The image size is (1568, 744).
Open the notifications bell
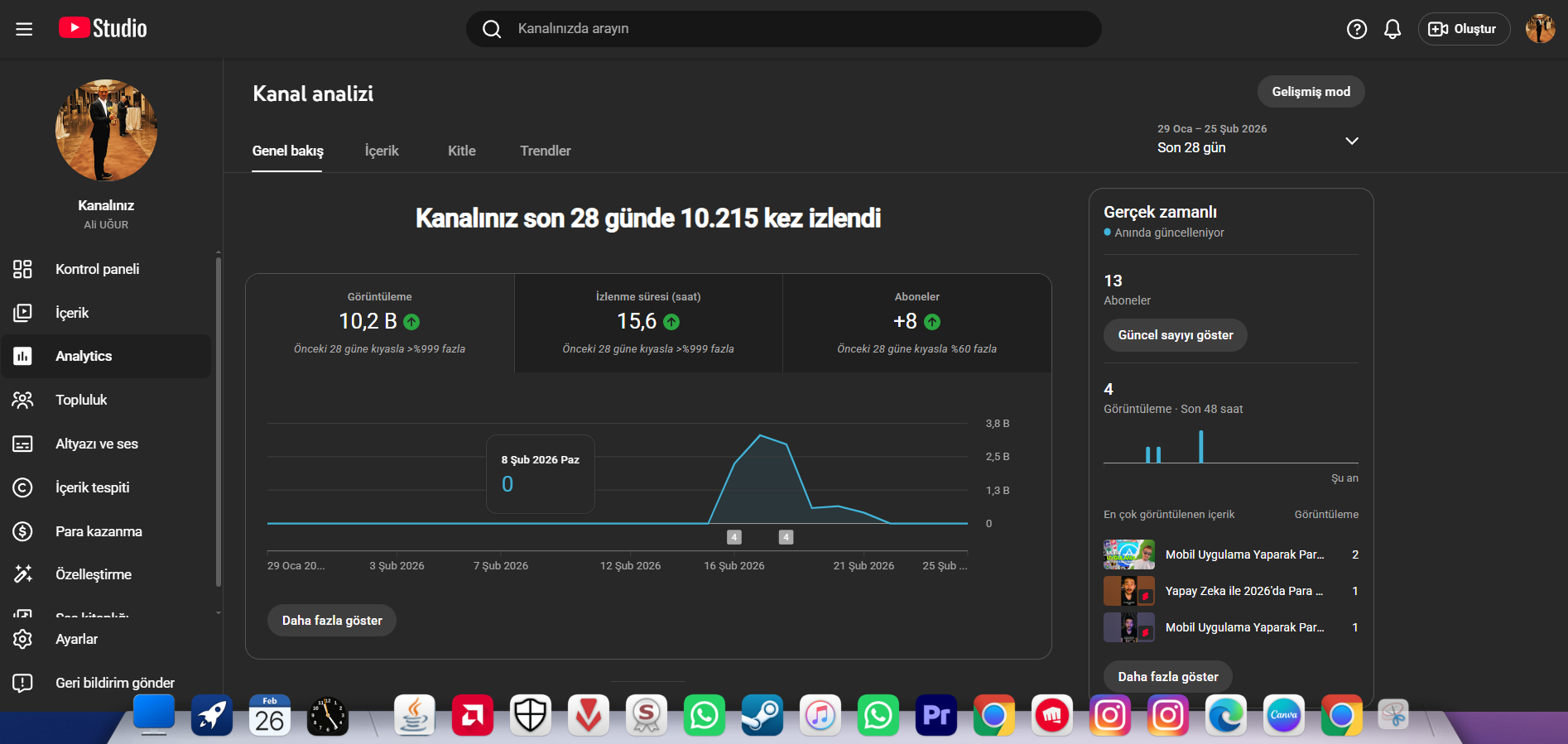[x=1392, y=29]
